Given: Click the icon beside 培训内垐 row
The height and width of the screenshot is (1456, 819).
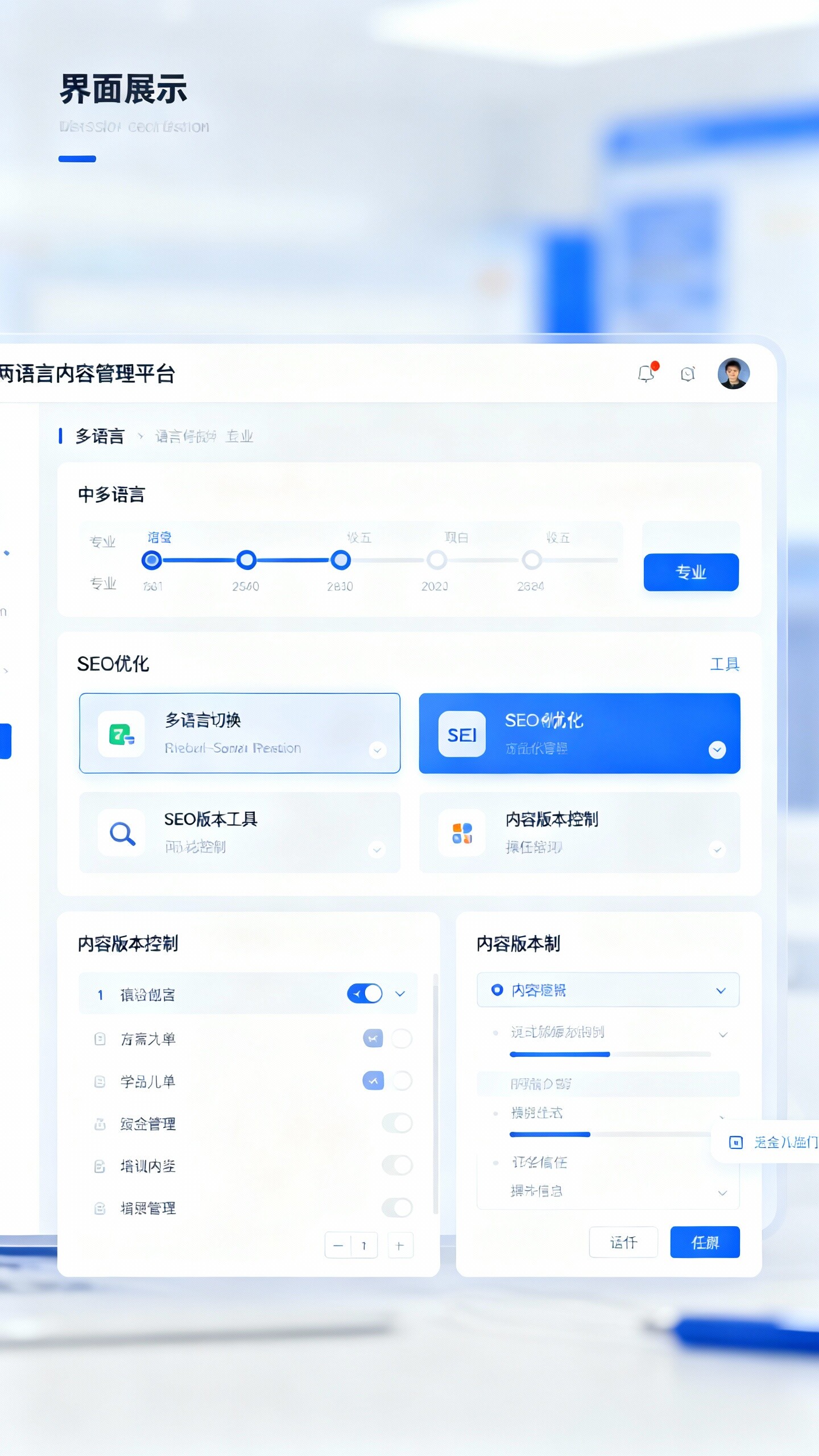Looking at the screenshot, I should click(100, 1167).
